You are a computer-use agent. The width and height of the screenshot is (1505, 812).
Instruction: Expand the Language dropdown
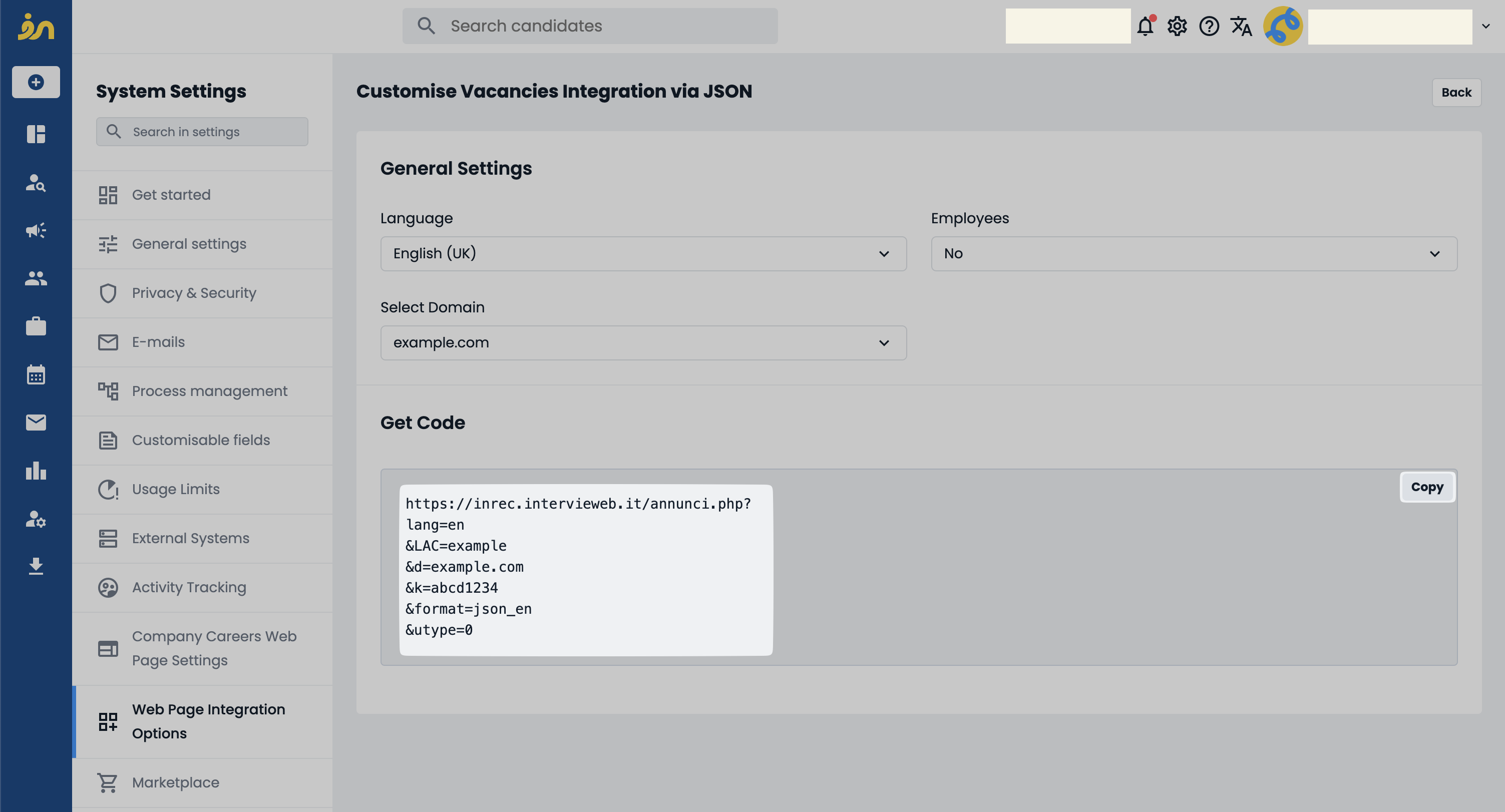643,253
